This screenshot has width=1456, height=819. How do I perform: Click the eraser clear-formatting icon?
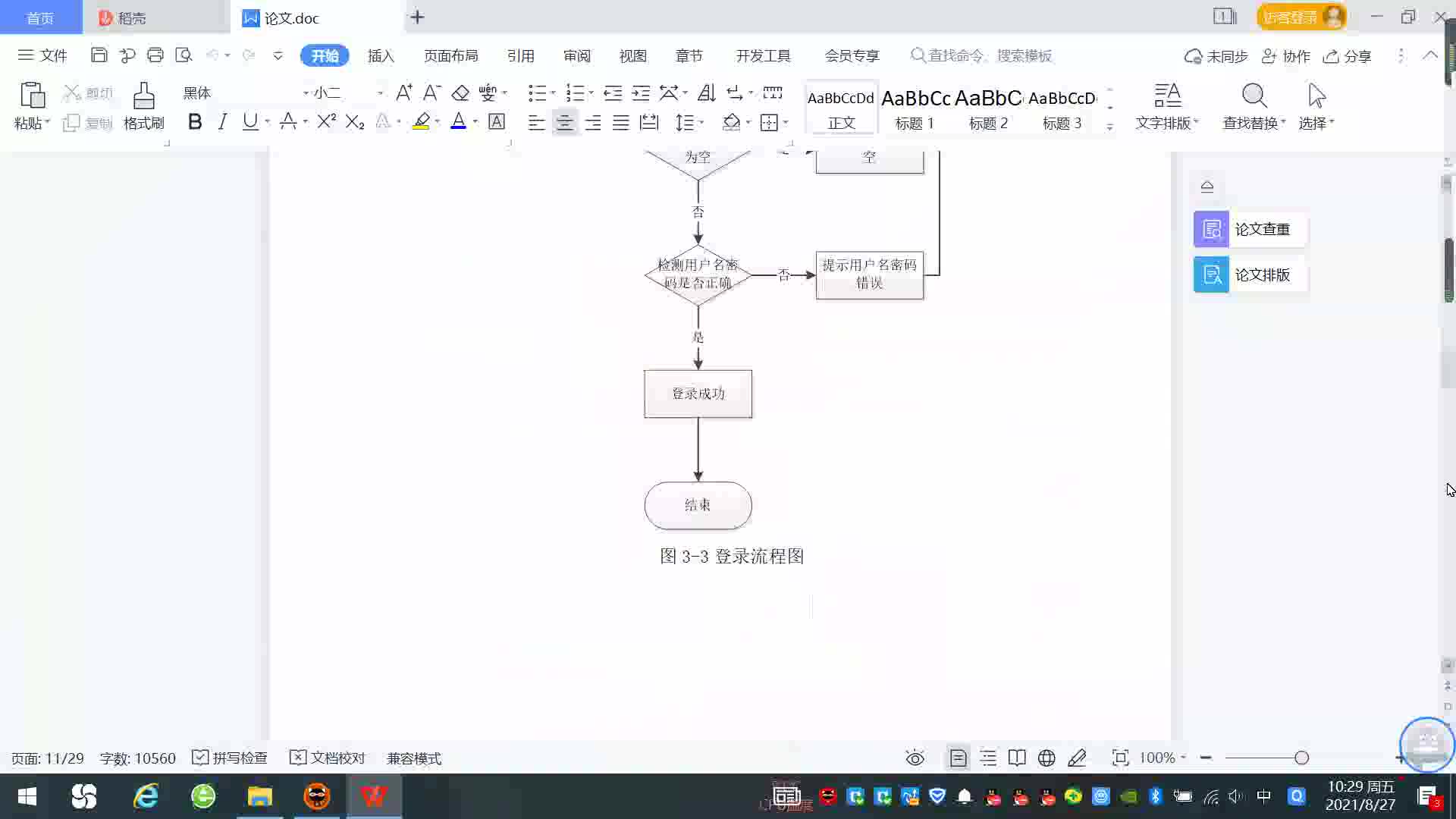pyautogui.click(x=460, y=93)
